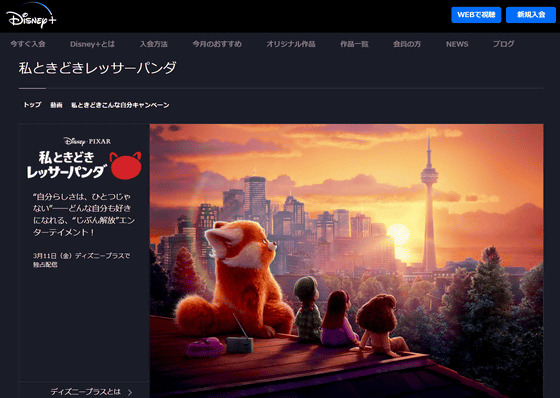Click the 新規入会 button
The width and height of the screenshot is (560, 398).
click(531, 15)
